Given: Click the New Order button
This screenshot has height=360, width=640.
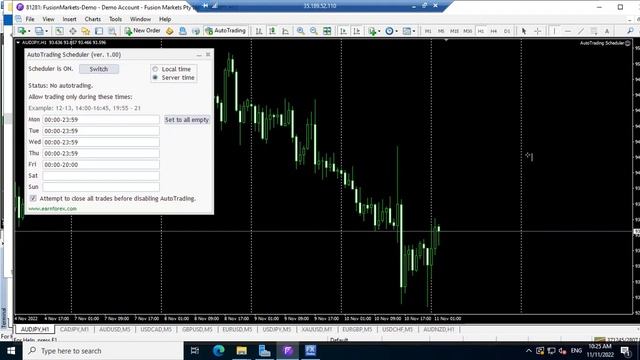Looking at the screenshot, I should click(142, 31).
